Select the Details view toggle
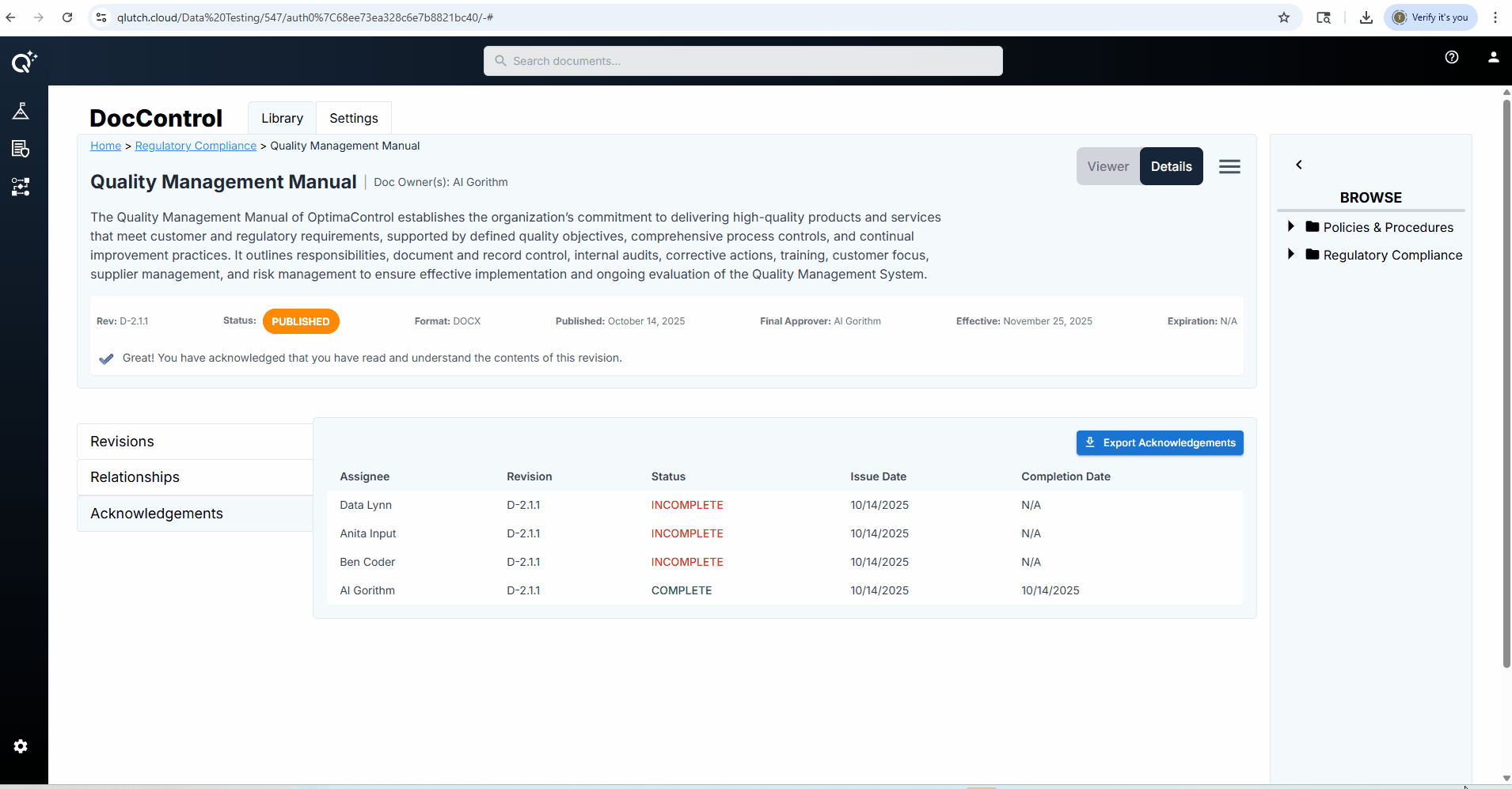The image size is (1512, 789). pos(1171,166)
